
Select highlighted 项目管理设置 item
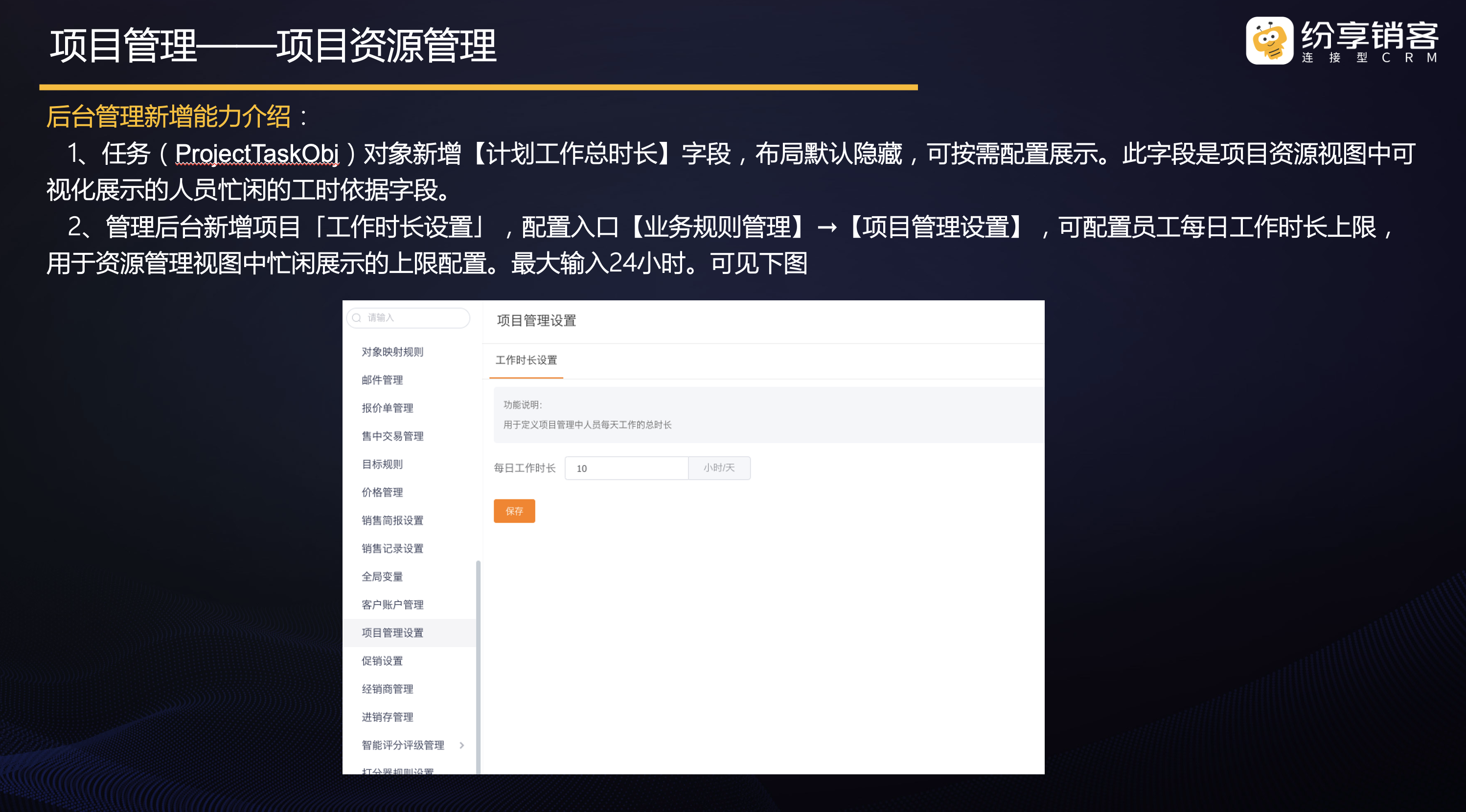[x=392, y=633]
